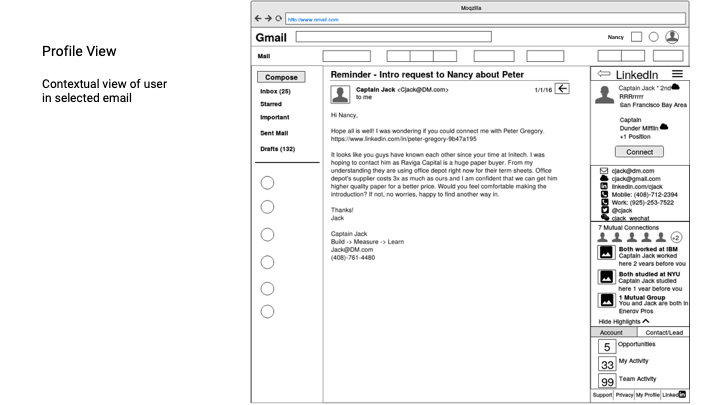Click the browser back arrow
This screenshot has height=405, width=720.
click(258, 19)
